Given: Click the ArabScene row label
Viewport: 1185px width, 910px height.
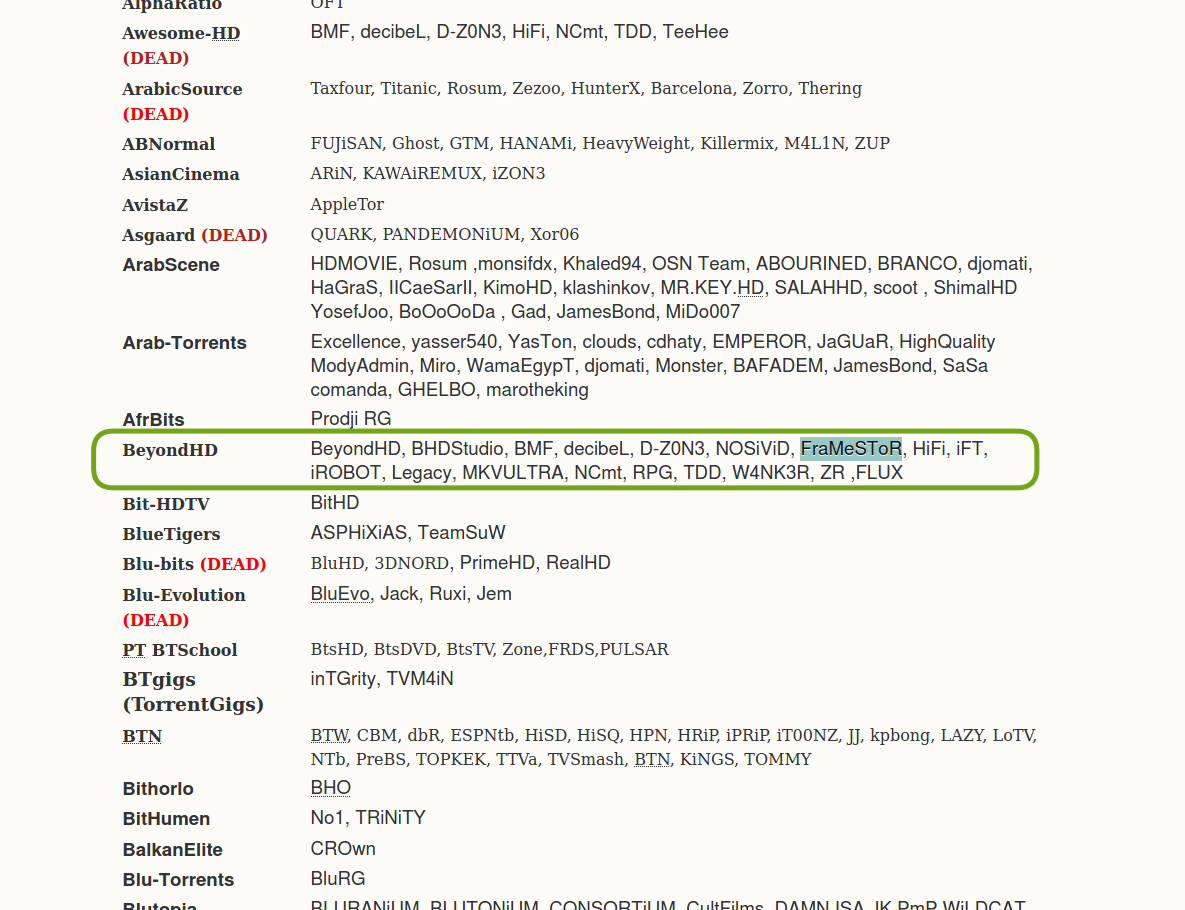Looking at the screenshot, I should 171,265.
